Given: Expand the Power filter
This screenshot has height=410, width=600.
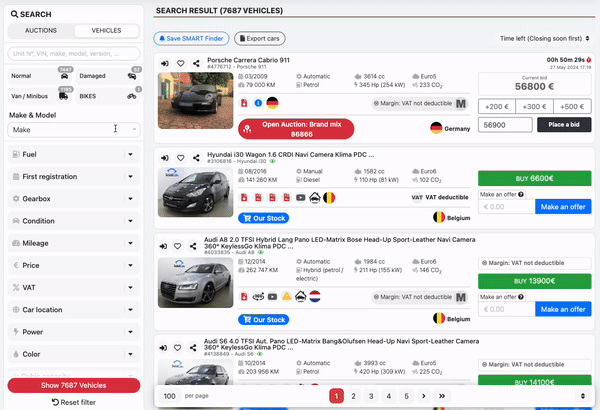Looking at the screenshot, I should pos(74,332).
